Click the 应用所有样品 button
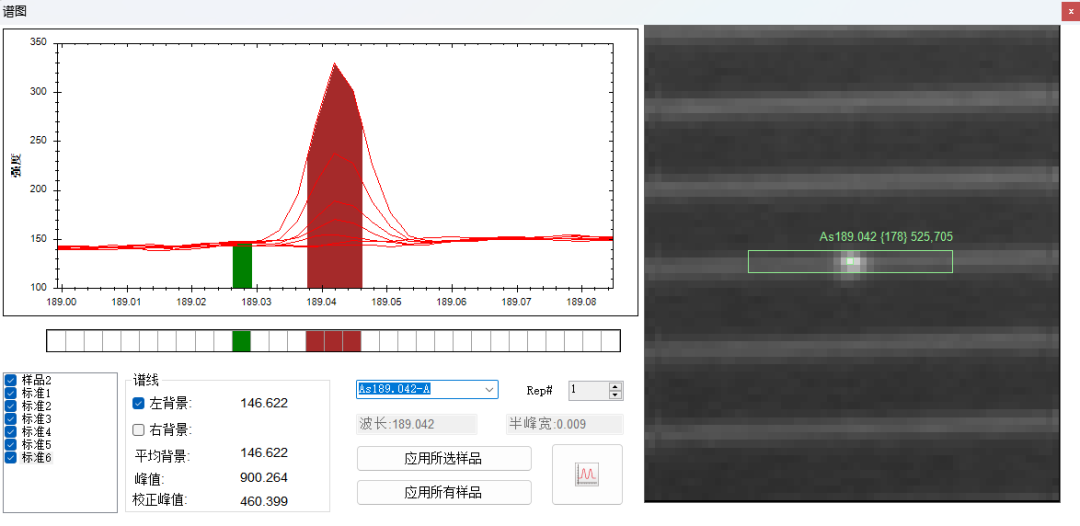 tap(444, 492)
